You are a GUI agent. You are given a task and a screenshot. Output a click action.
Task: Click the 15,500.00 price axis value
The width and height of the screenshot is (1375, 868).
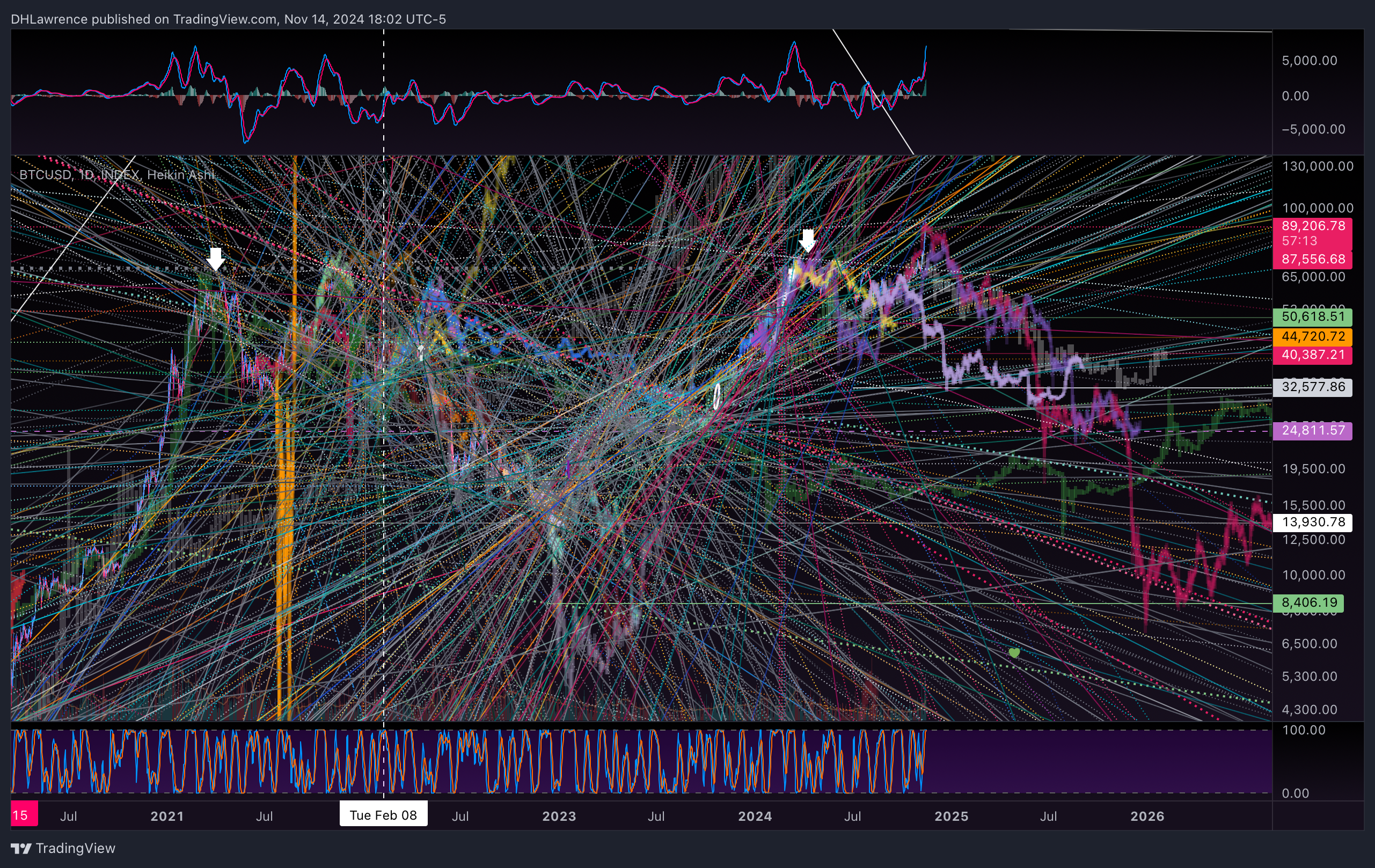click(x=1313, y=505)
